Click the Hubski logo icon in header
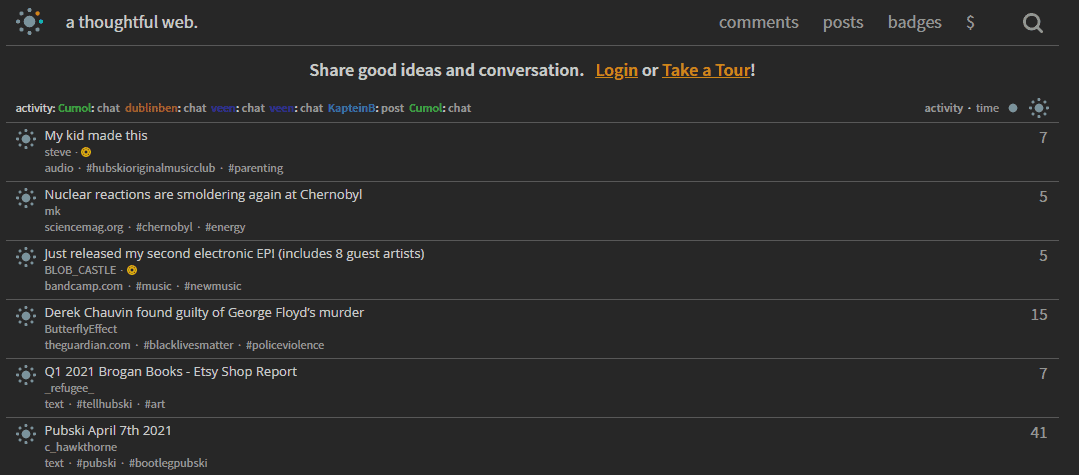 pyautogui.click(x=30, y=22)
